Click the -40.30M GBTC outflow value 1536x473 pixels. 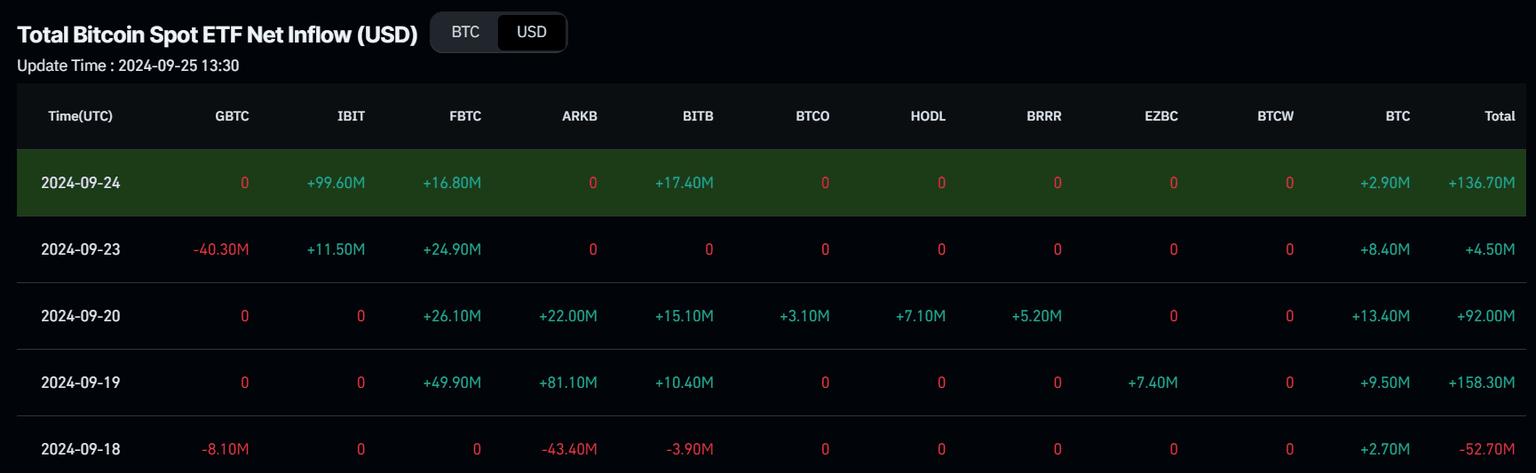[220, 249]
